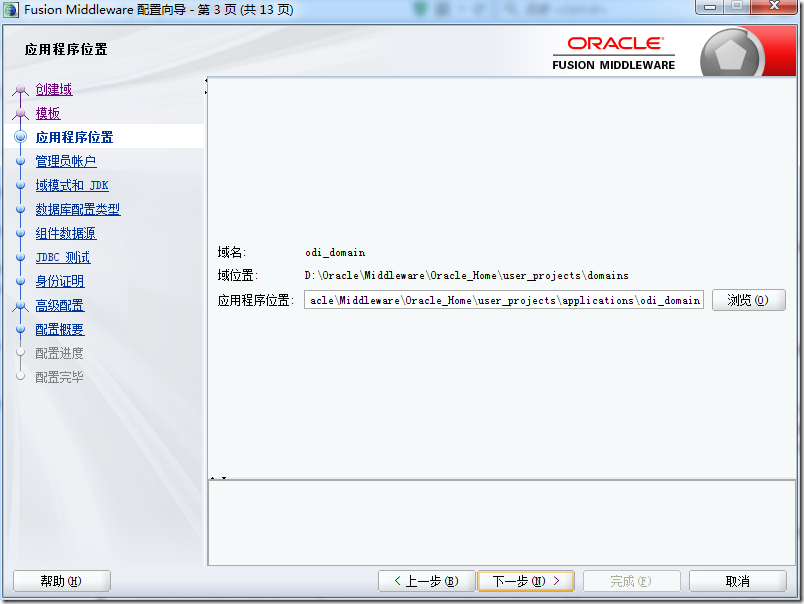Navigate to 数据库配置类型 step
The height and width of the screenshot is (604, 804).
click(x=78, y=209)
